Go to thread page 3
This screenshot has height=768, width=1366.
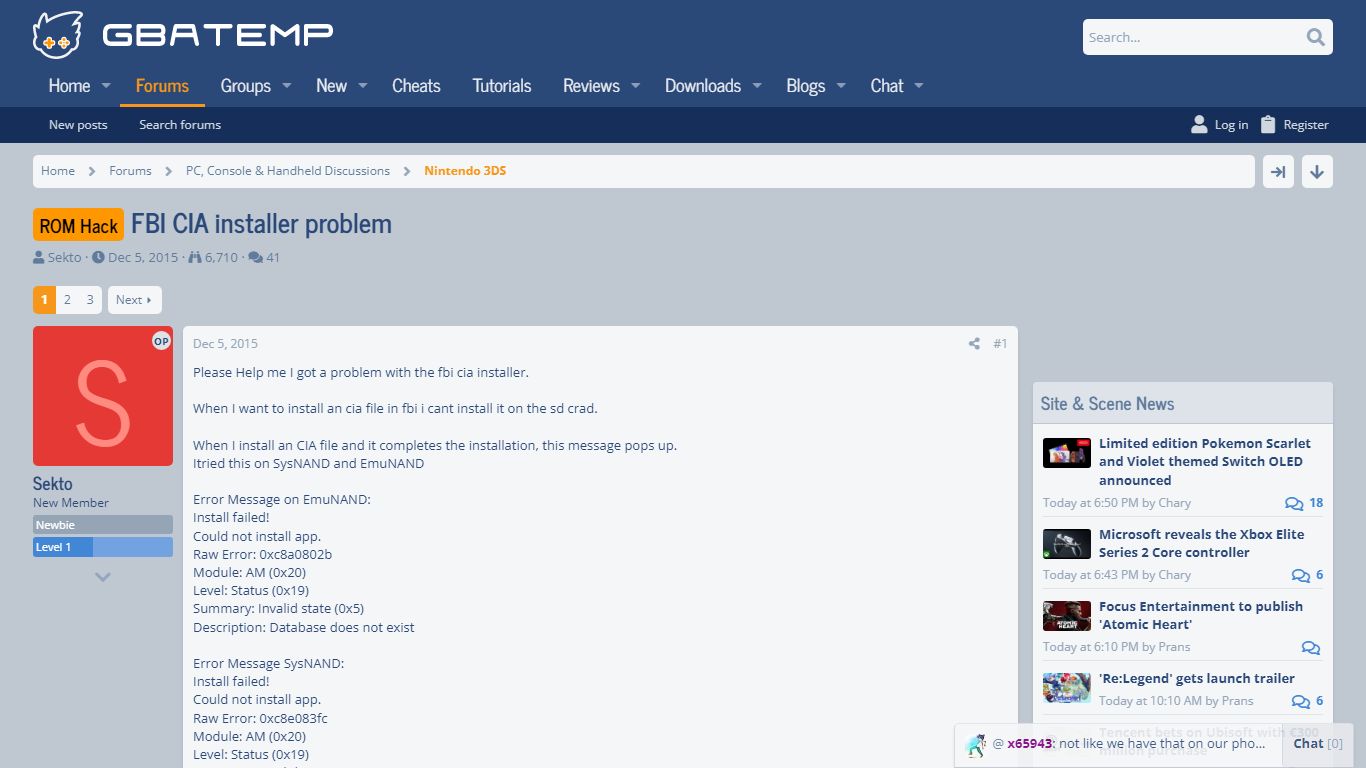pos(90,300)
